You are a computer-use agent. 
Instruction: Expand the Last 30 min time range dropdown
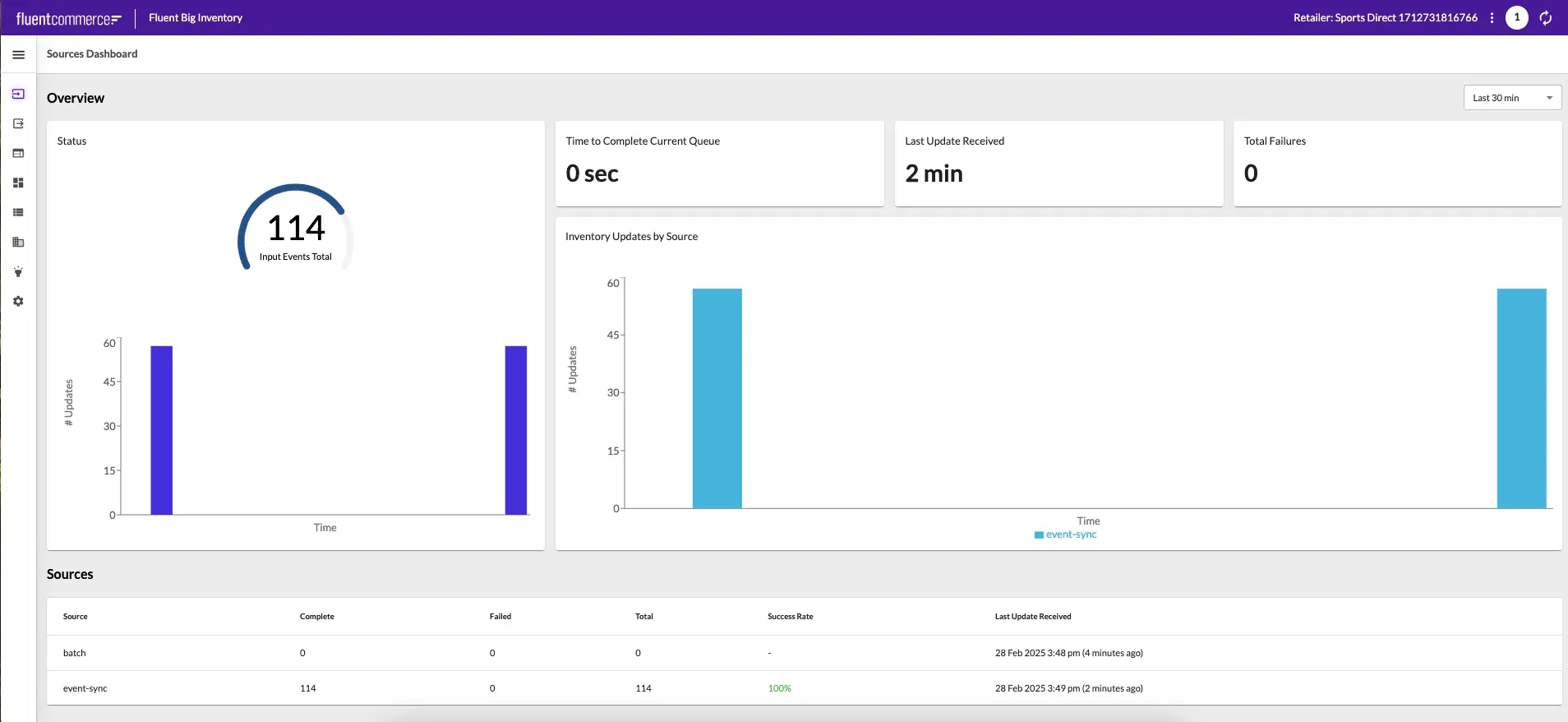(x=1512, y=98)
